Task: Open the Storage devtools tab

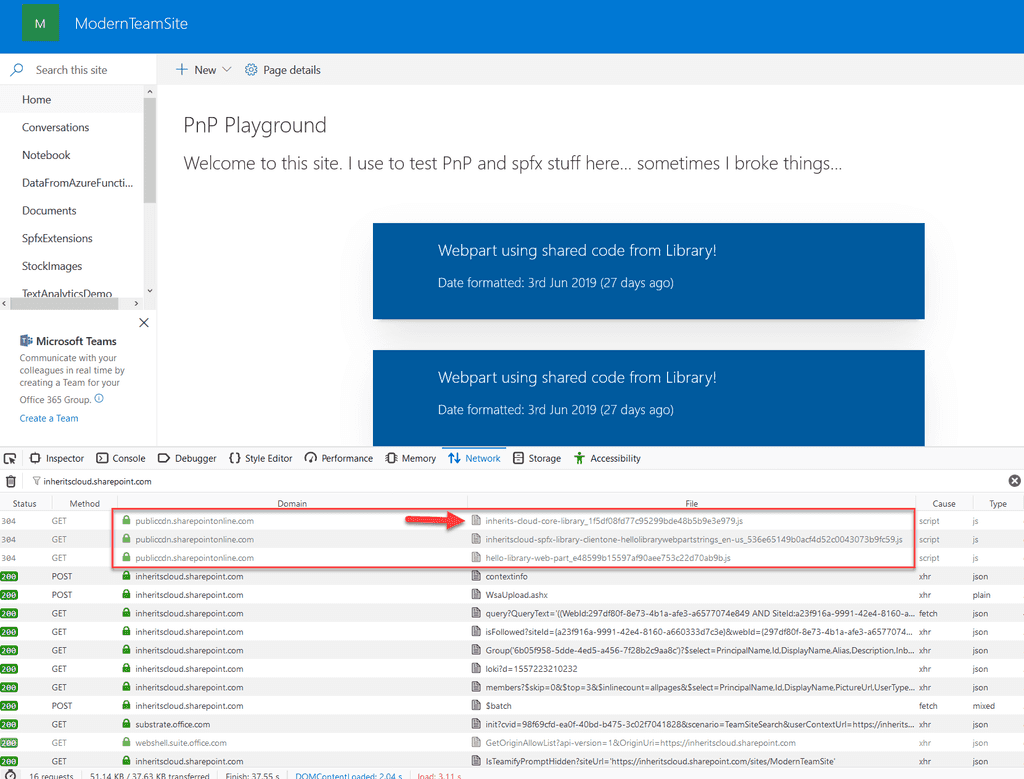Action: click(x=537, y=458)
